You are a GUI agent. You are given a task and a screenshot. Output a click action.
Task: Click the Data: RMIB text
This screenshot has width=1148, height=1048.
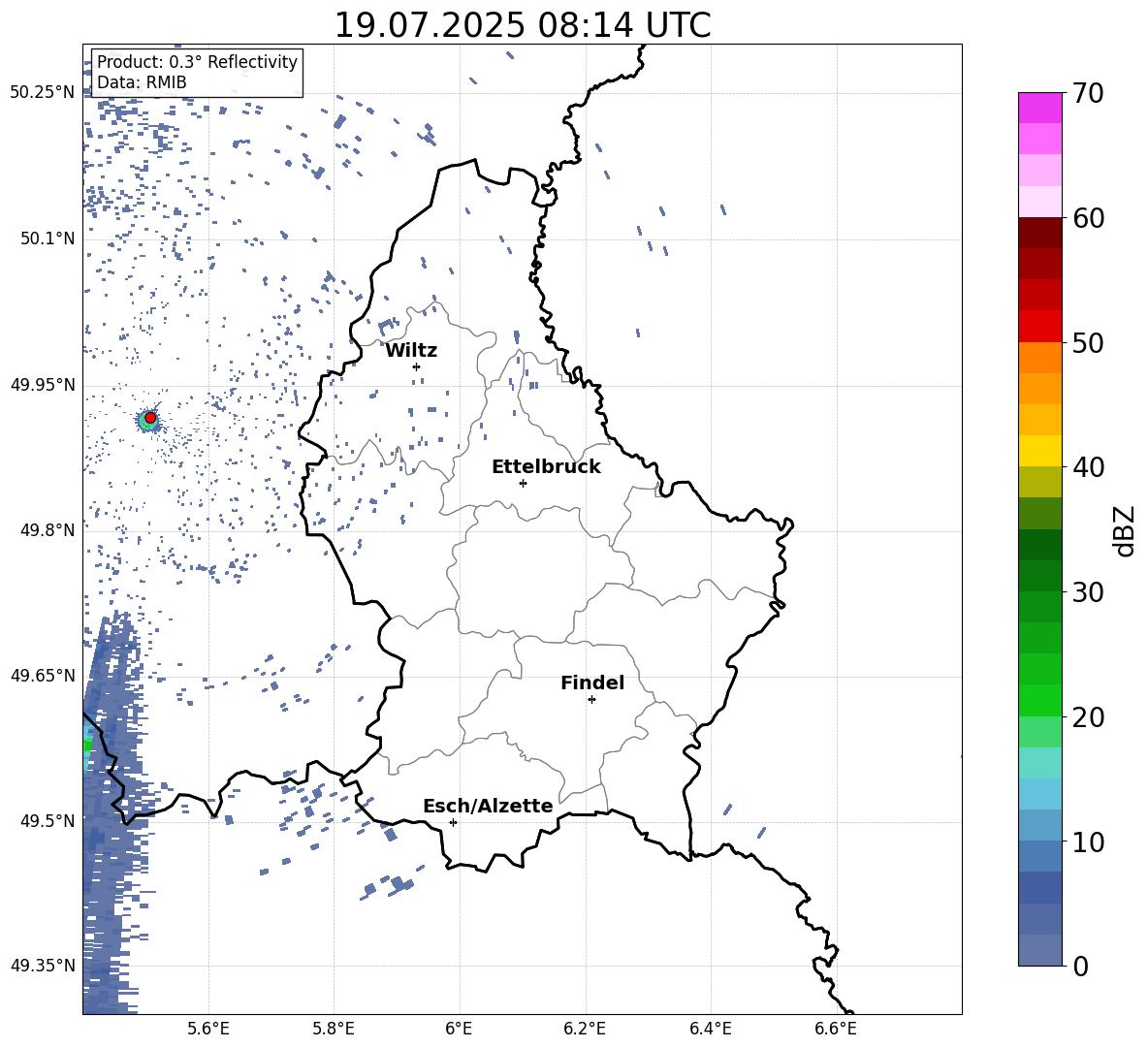pos(142,82)
